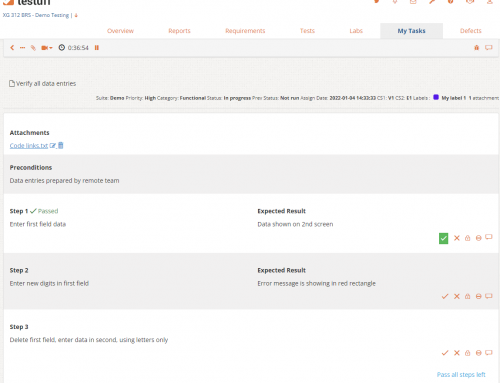The width and height of the screenshot is (500, 383).
Task: Mark Step 2 as failed
Action: (x=457, y=296)
